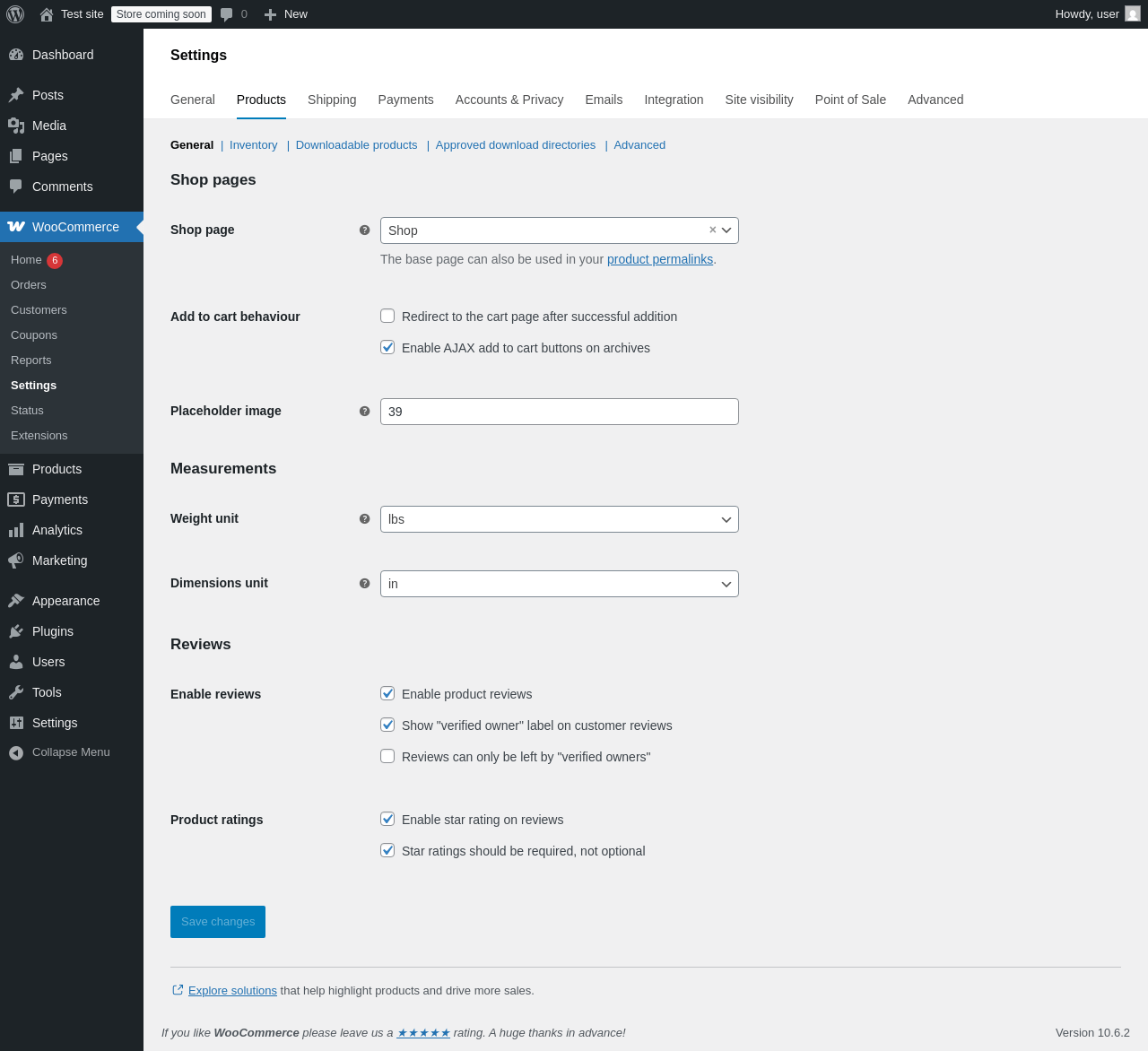
Task: Click the Plugins plug icon
Action: pyautogui.click(x=16, y=631)
